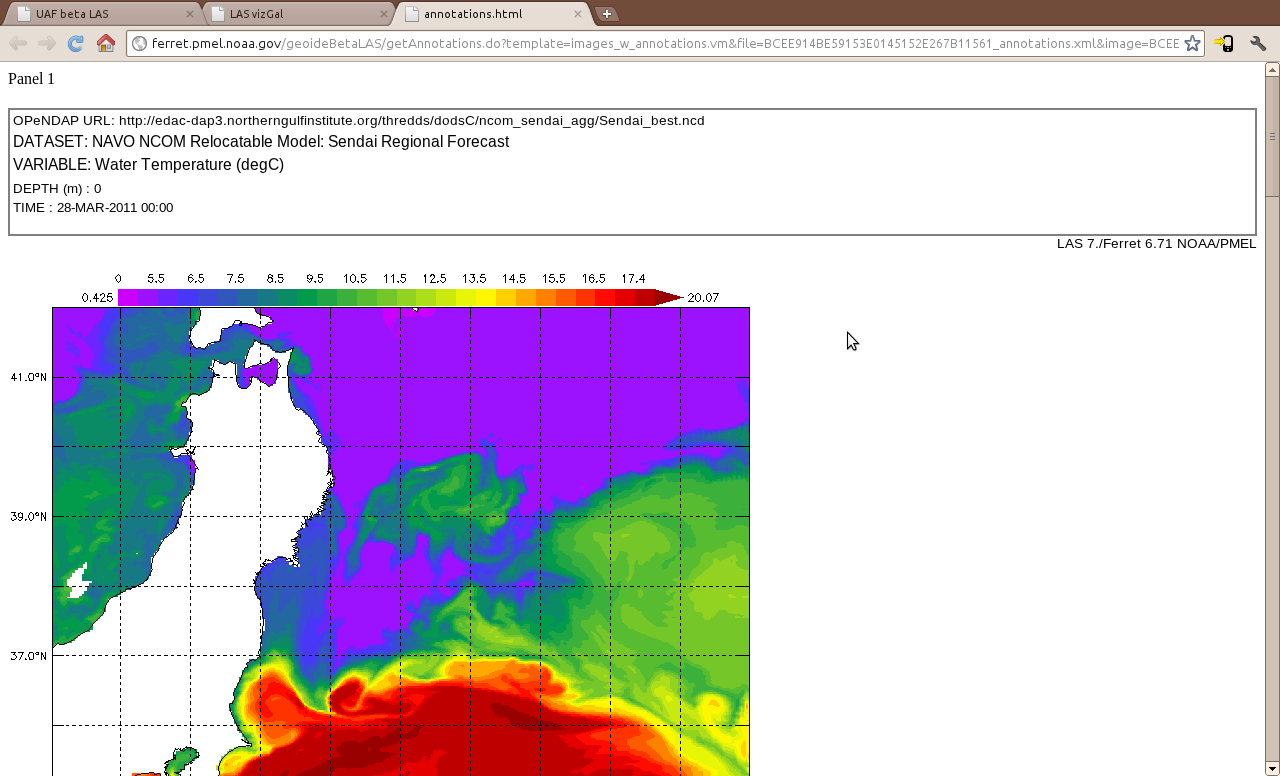Viewport: 1280px width, 776px height.
Task: Click the LAS 7./Ferret 6.71 NOAA/PMEL credit
Action: [1156, 244]
